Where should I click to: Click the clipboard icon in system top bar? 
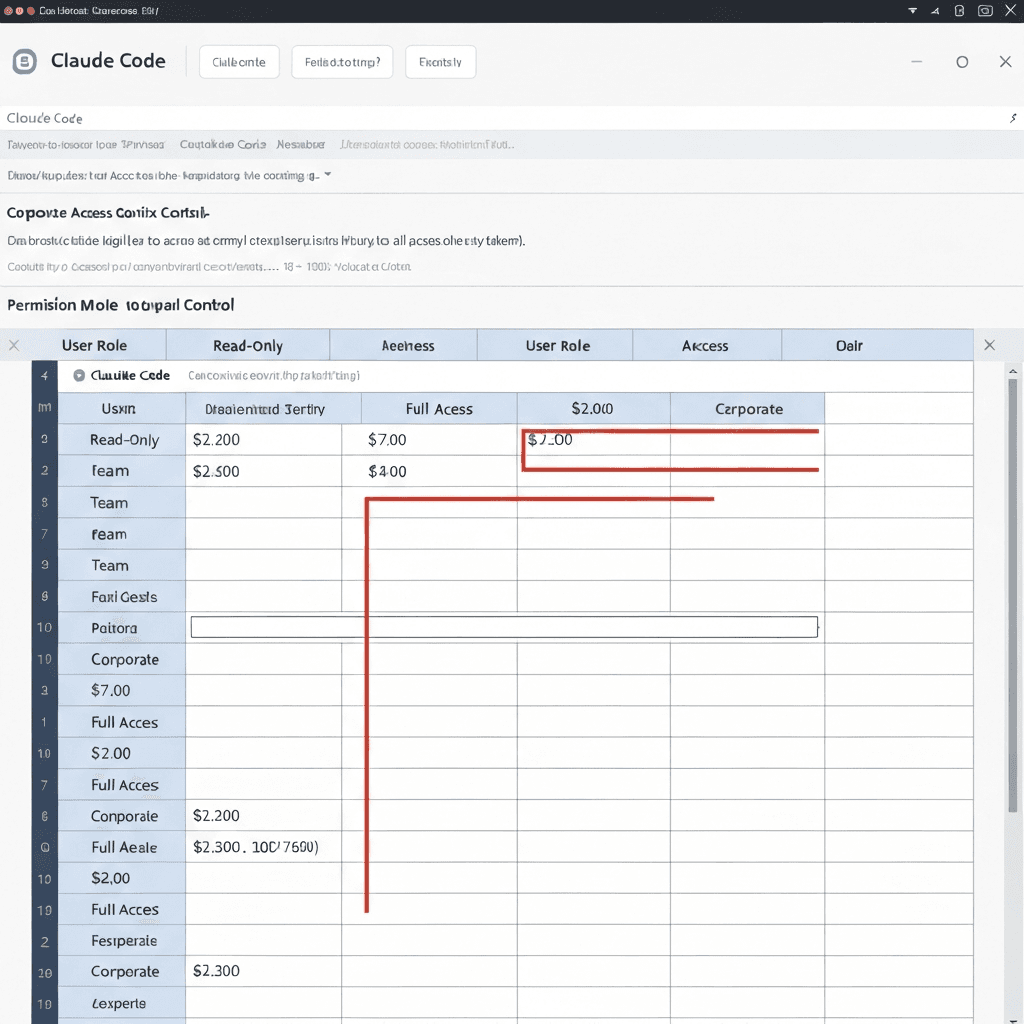[x=959, y=10]
